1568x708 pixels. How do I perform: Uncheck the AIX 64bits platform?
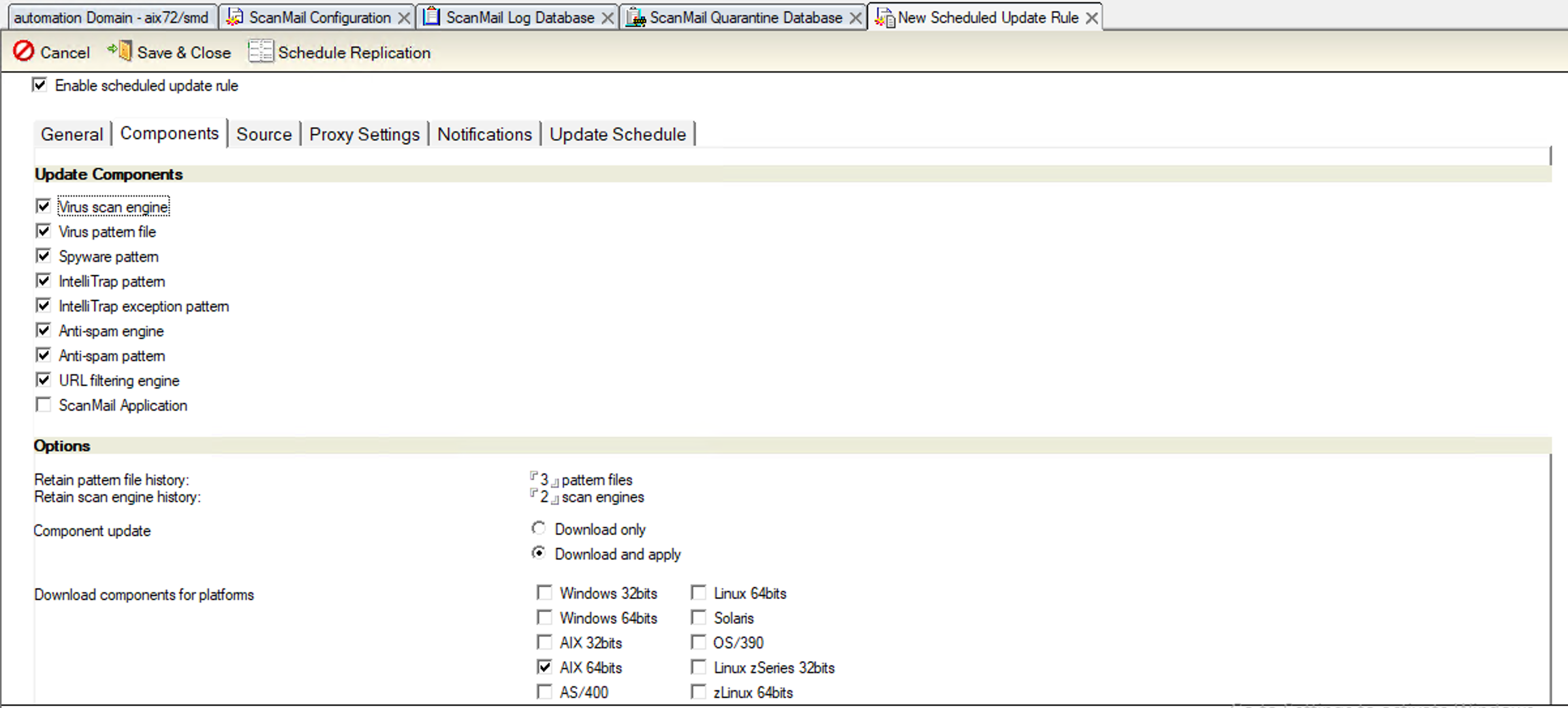pyautogui.click(x=544, y=667)
